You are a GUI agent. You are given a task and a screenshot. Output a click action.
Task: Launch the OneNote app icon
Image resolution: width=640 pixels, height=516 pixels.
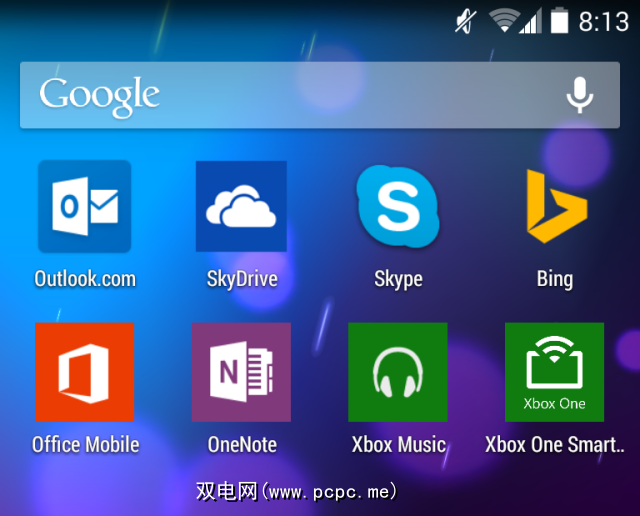[x=241, y=372]
